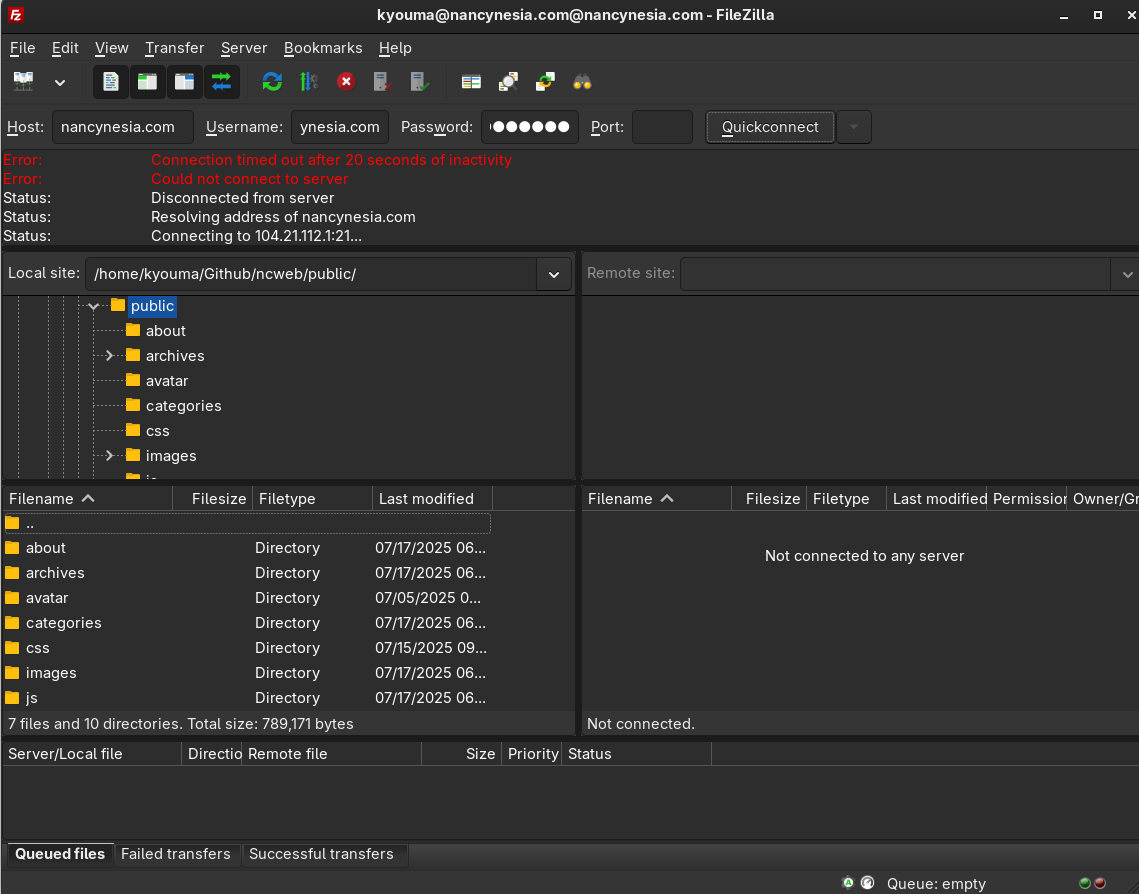Open the Transfer menu
Screen dimensions: 1139x894
[x=174, y=48]
